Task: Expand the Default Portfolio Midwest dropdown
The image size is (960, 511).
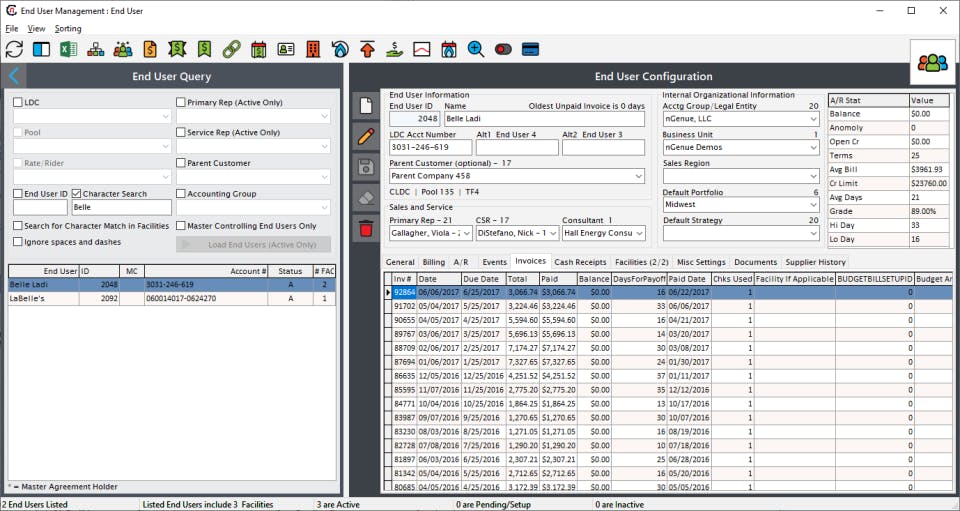Action: point(813,205)
